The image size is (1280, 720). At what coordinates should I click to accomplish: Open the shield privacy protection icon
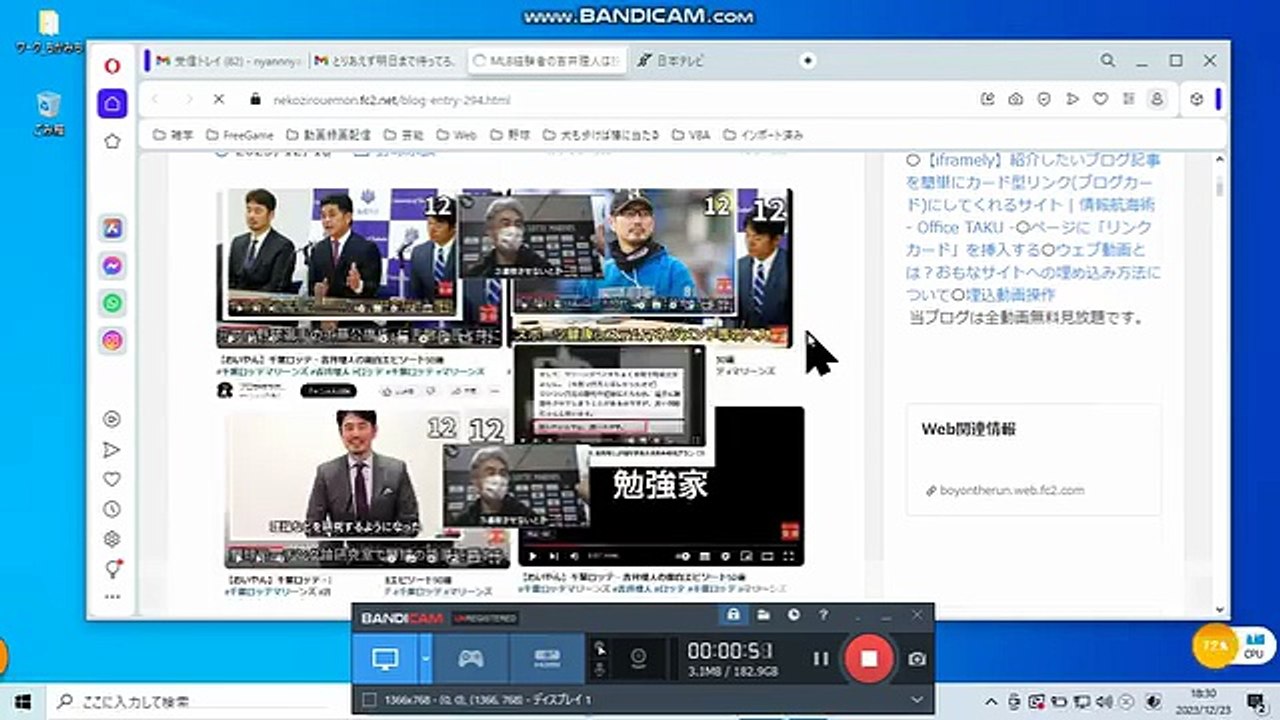[x=1043, y=99]
